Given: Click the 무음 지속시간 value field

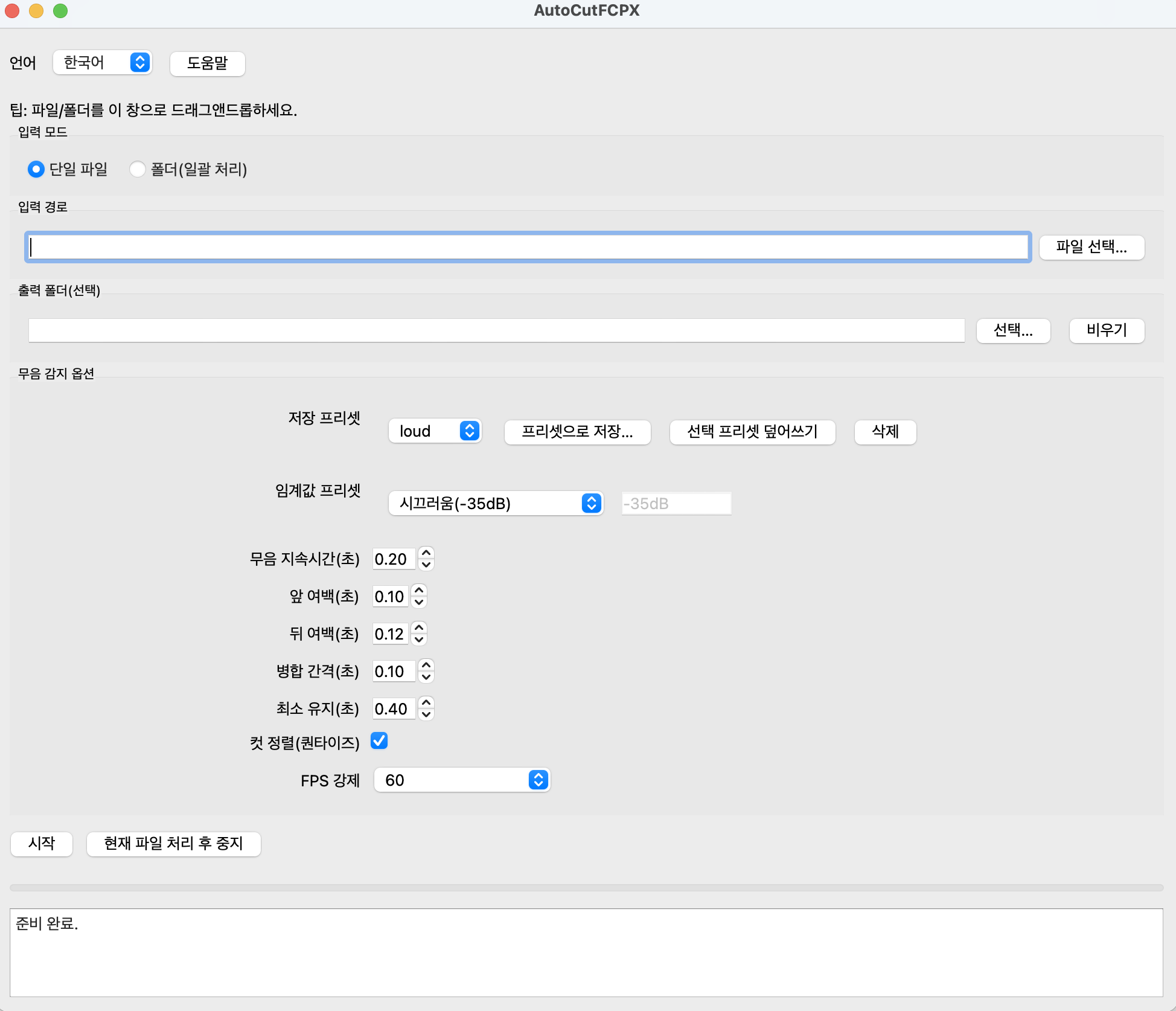Looking at the screenshot, I should pyautogui.click(x=394, y=559).
